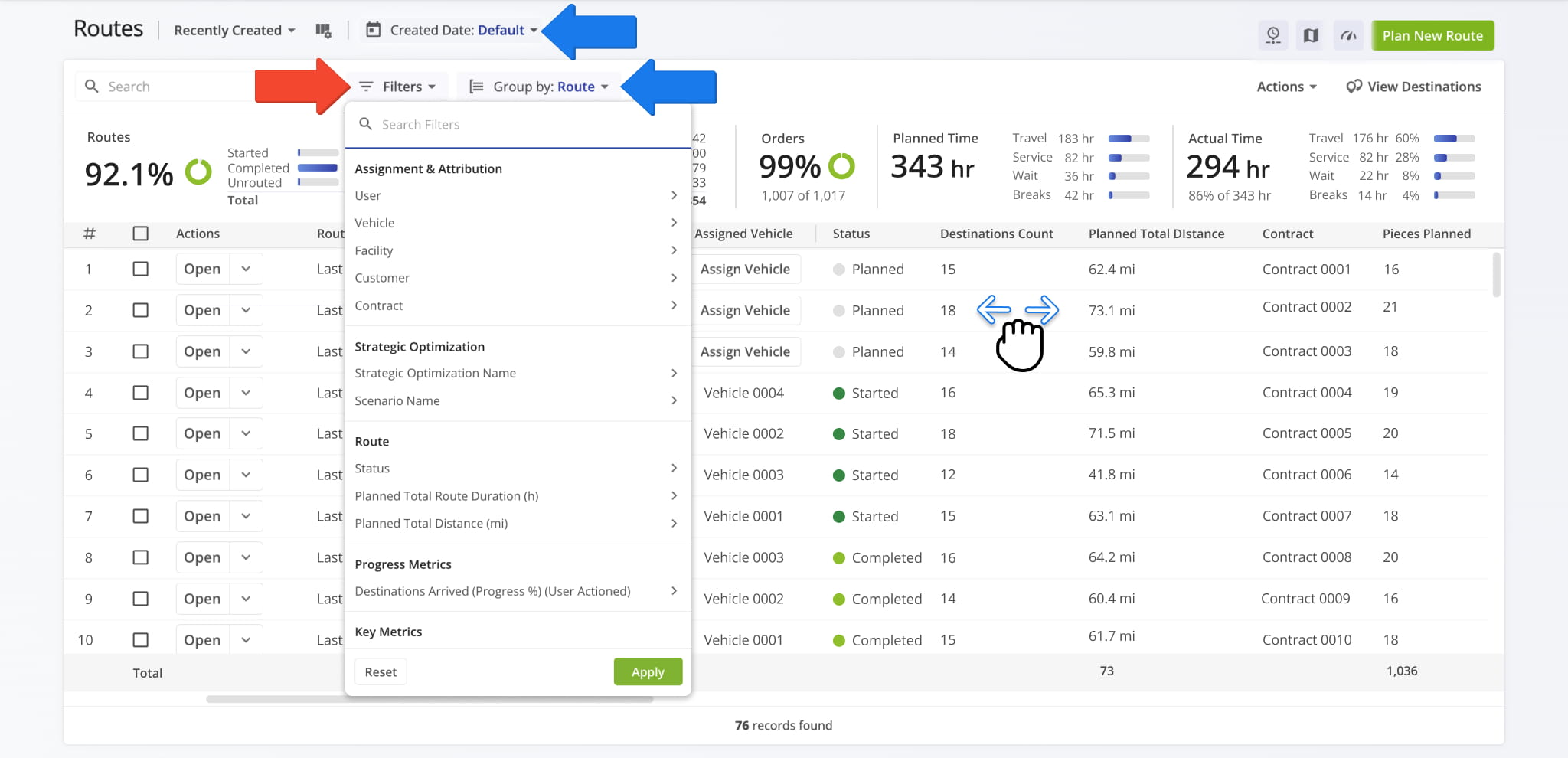Open the map view icon
Screen dimensions: 1568x758
[x=1310, y=35]
